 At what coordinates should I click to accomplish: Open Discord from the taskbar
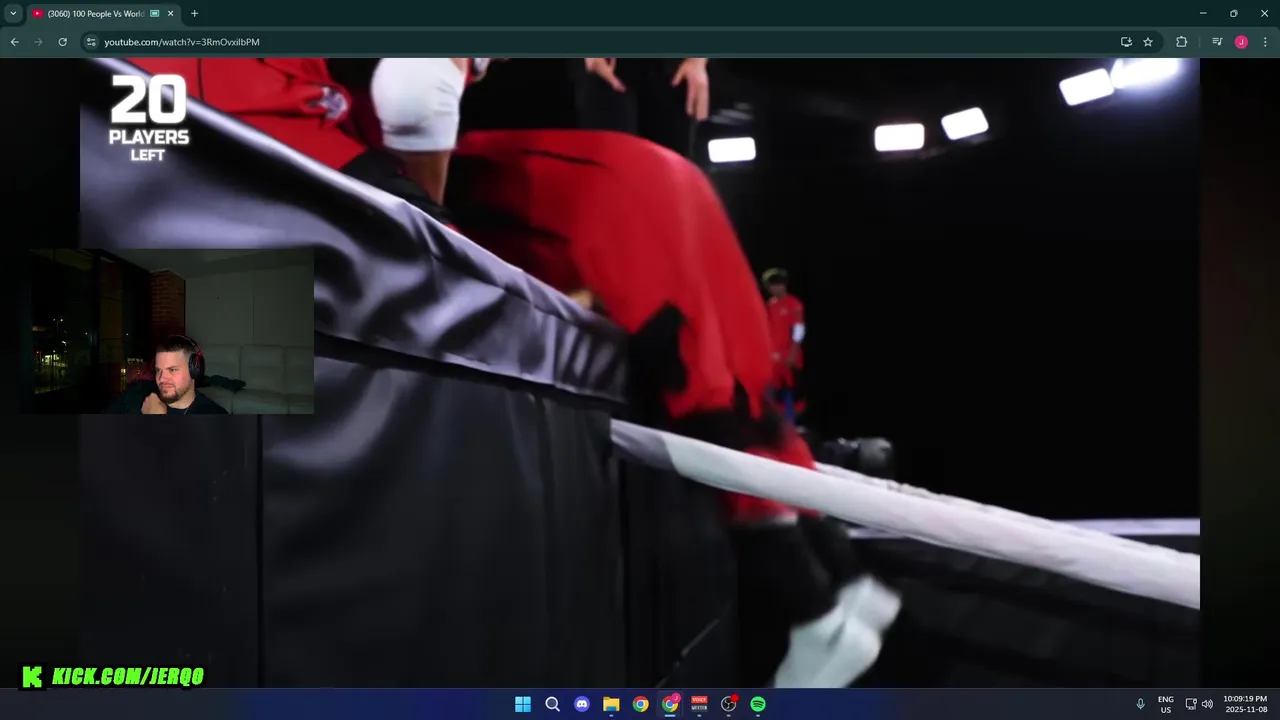click(582, 704)
